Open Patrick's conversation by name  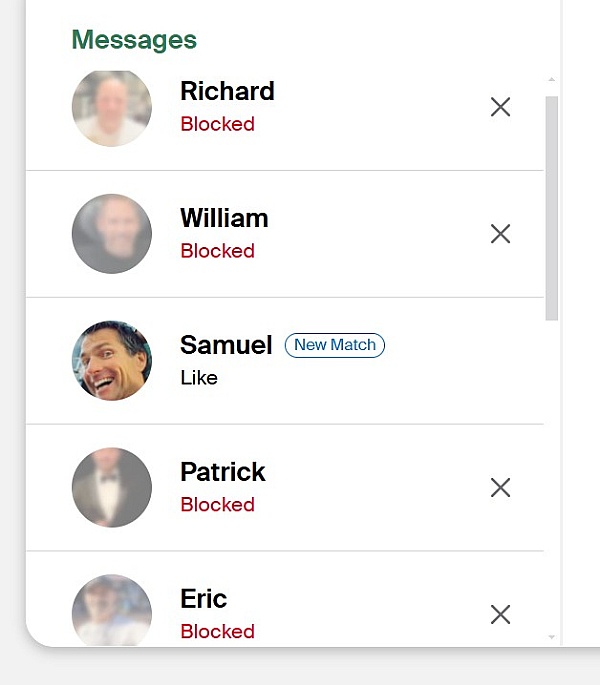coord(223,472)
